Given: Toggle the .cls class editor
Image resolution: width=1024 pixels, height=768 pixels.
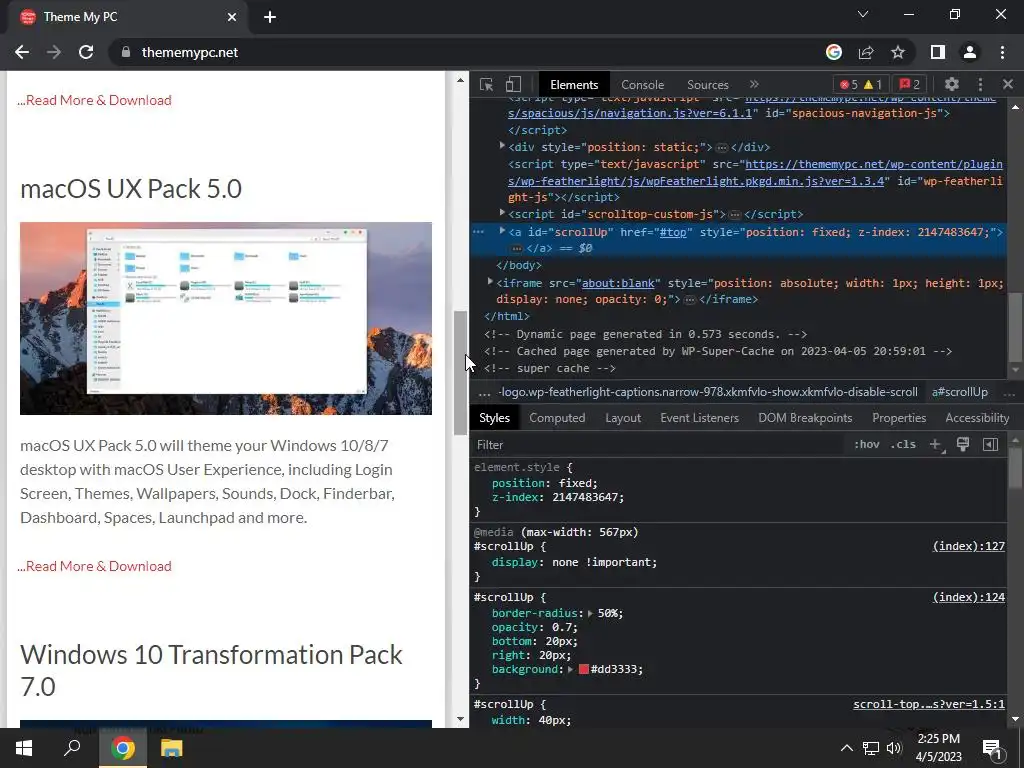Looking at the screenshot, I should tap(903, 445).
